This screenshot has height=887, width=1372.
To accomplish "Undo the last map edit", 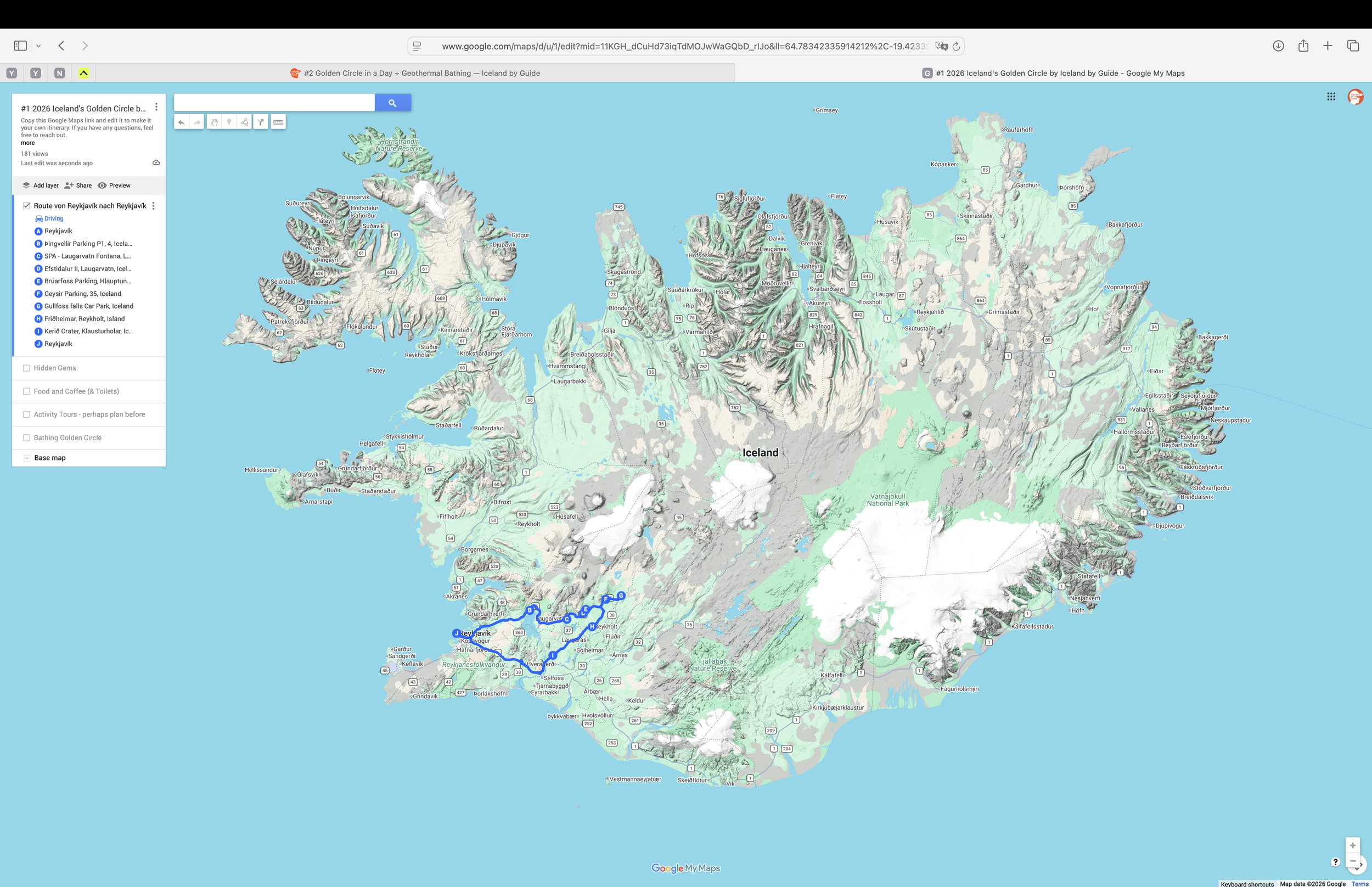I will tap(181, 122).
